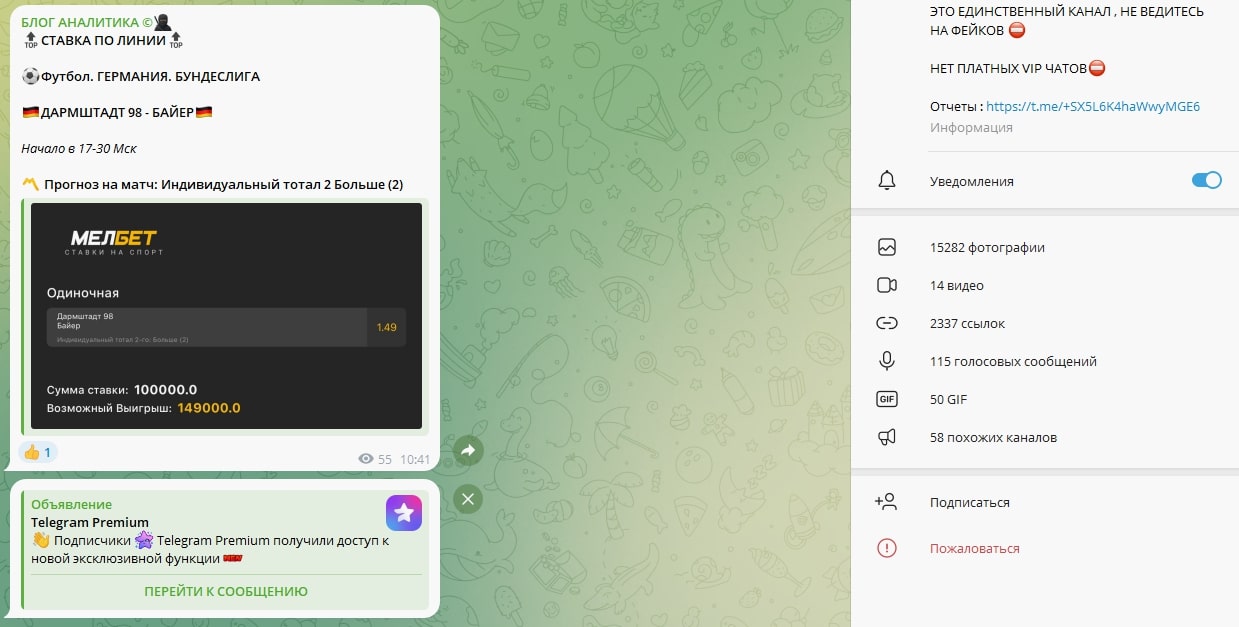
Task: Click the links chain icon
Action: [x=886, y=323]
